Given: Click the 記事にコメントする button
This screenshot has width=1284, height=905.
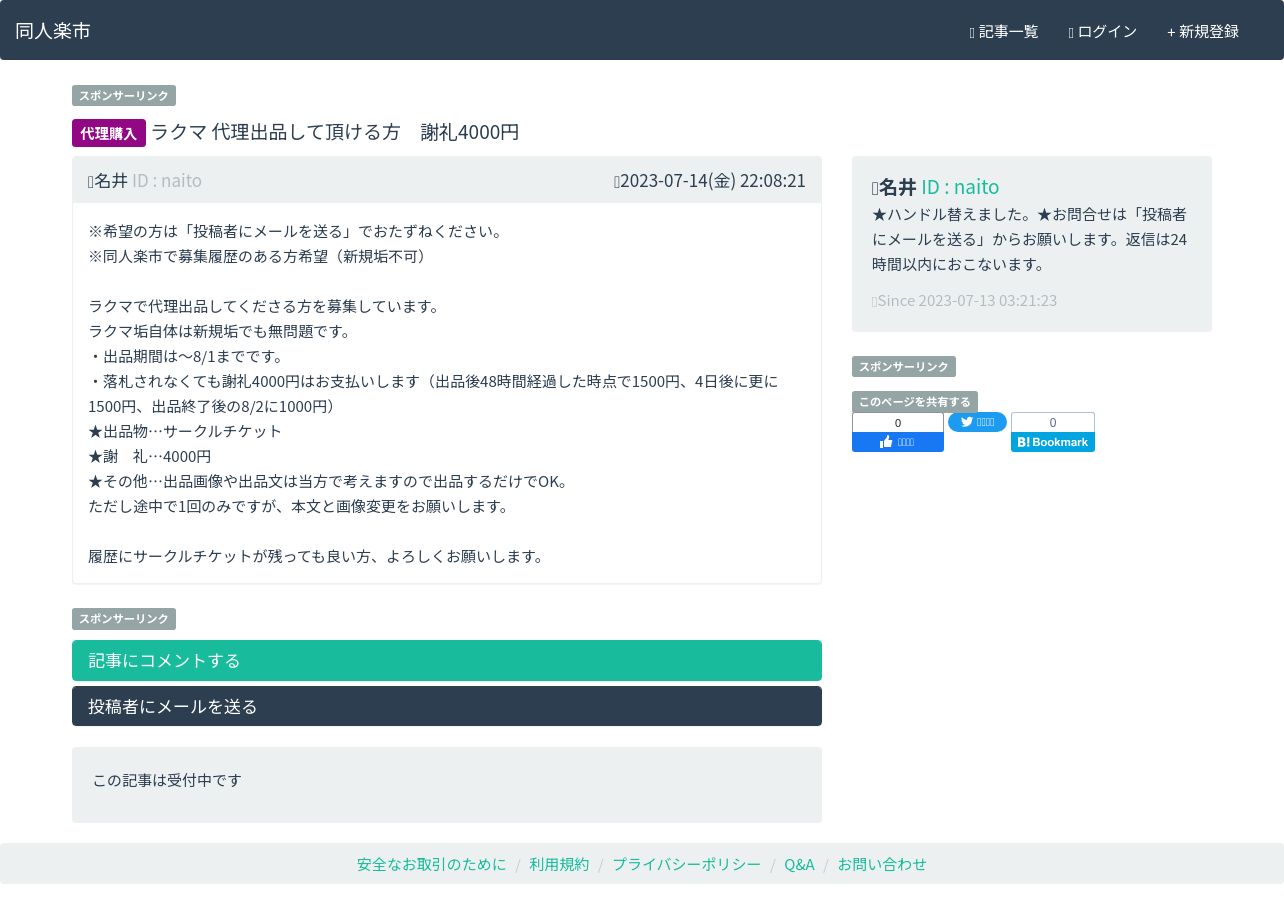Looking at the screenshot, I should [x=447, y=661].
